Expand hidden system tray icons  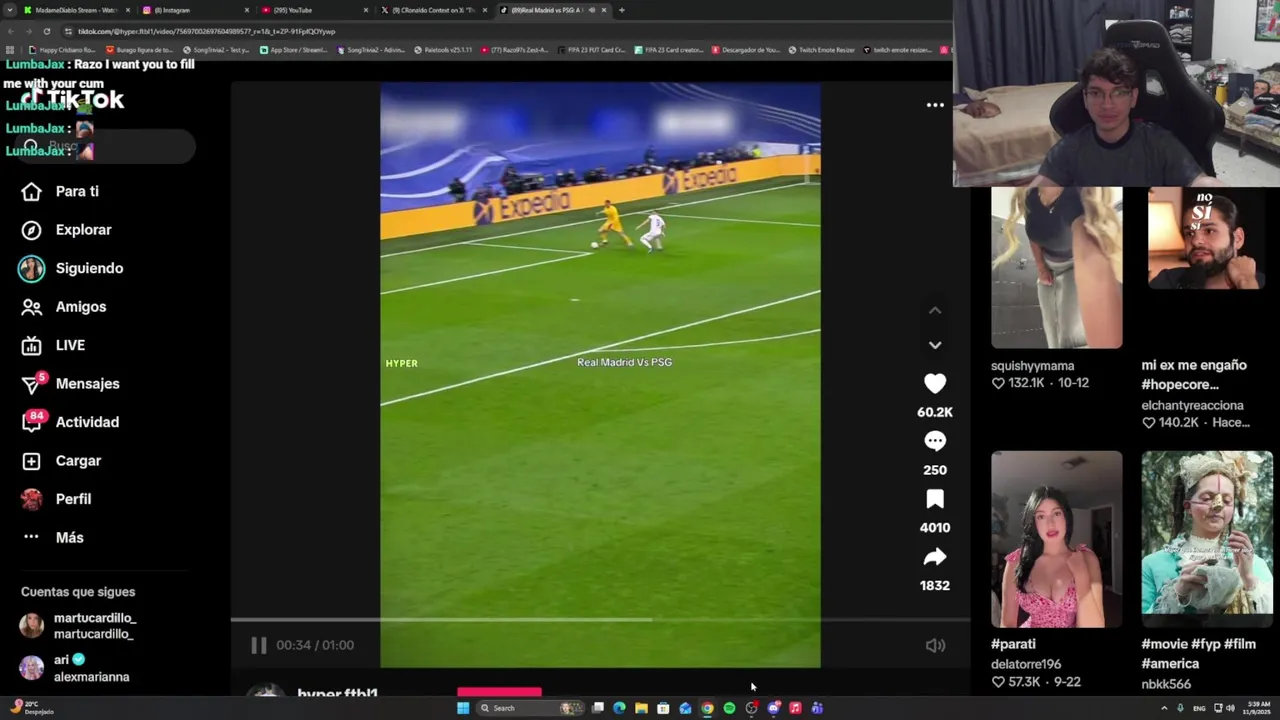pyautogui.click(x=1164, y=708)
